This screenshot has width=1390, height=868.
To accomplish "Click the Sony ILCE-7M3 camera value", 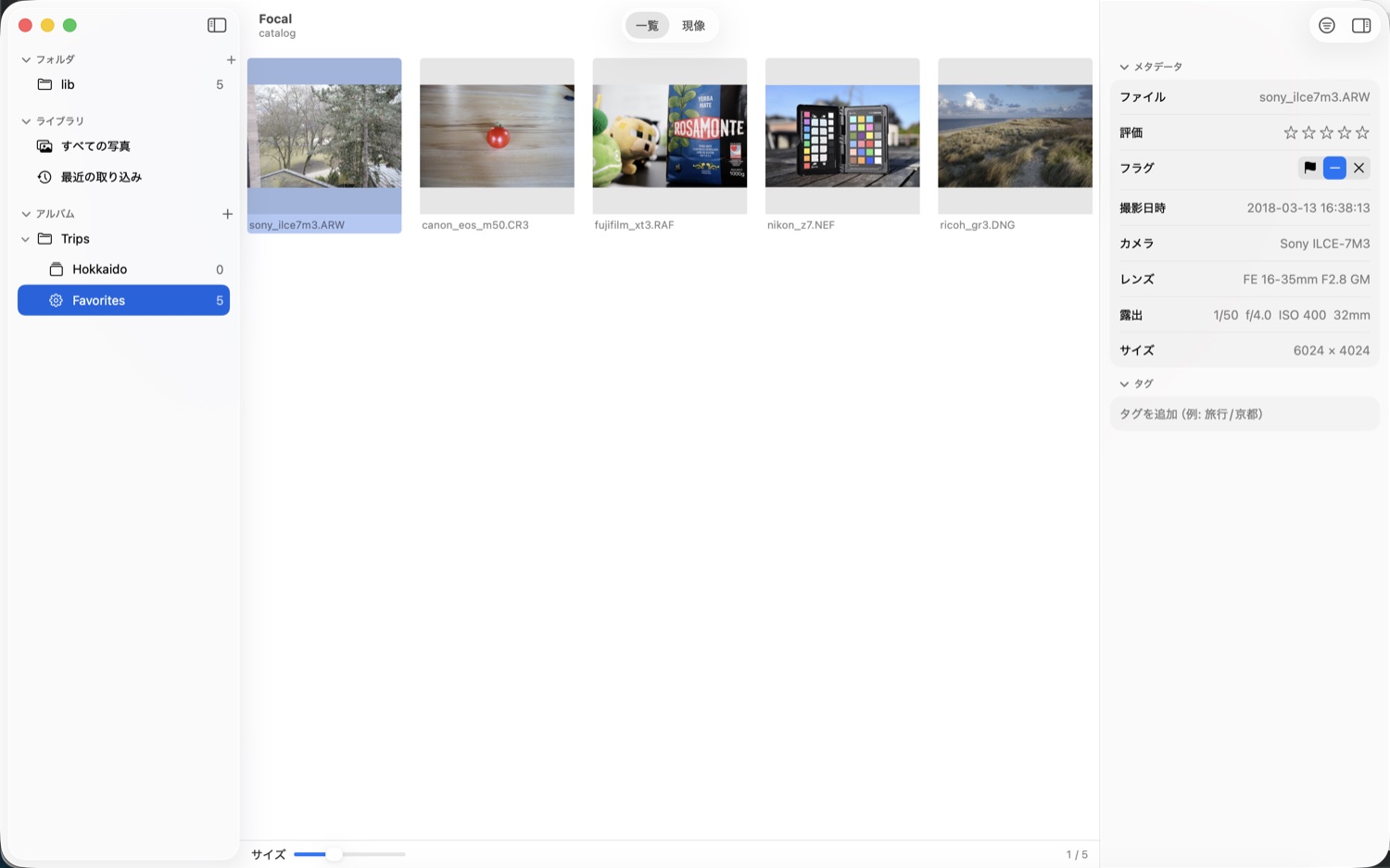I will 1324,244.
